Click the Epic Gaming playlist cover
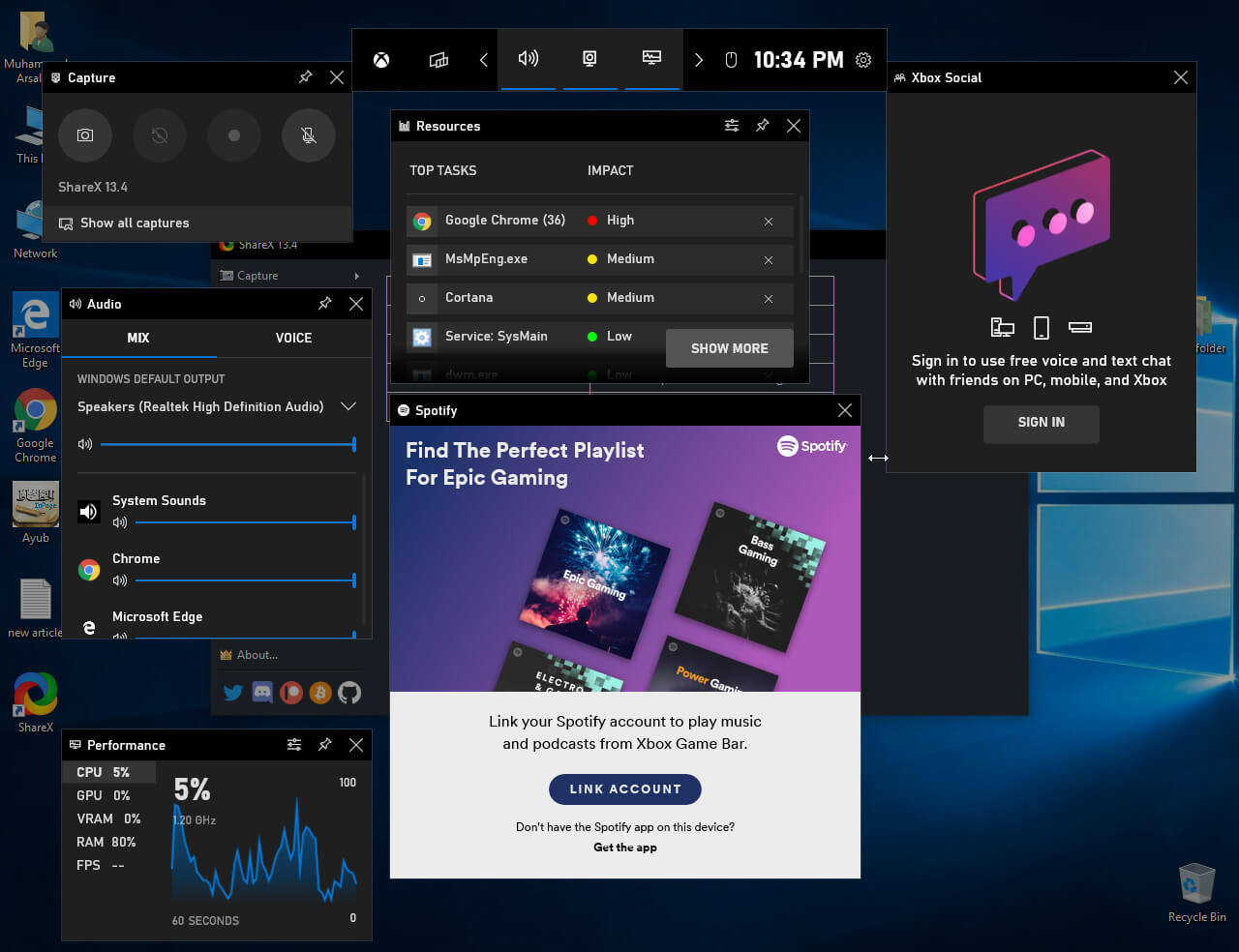 595,585
